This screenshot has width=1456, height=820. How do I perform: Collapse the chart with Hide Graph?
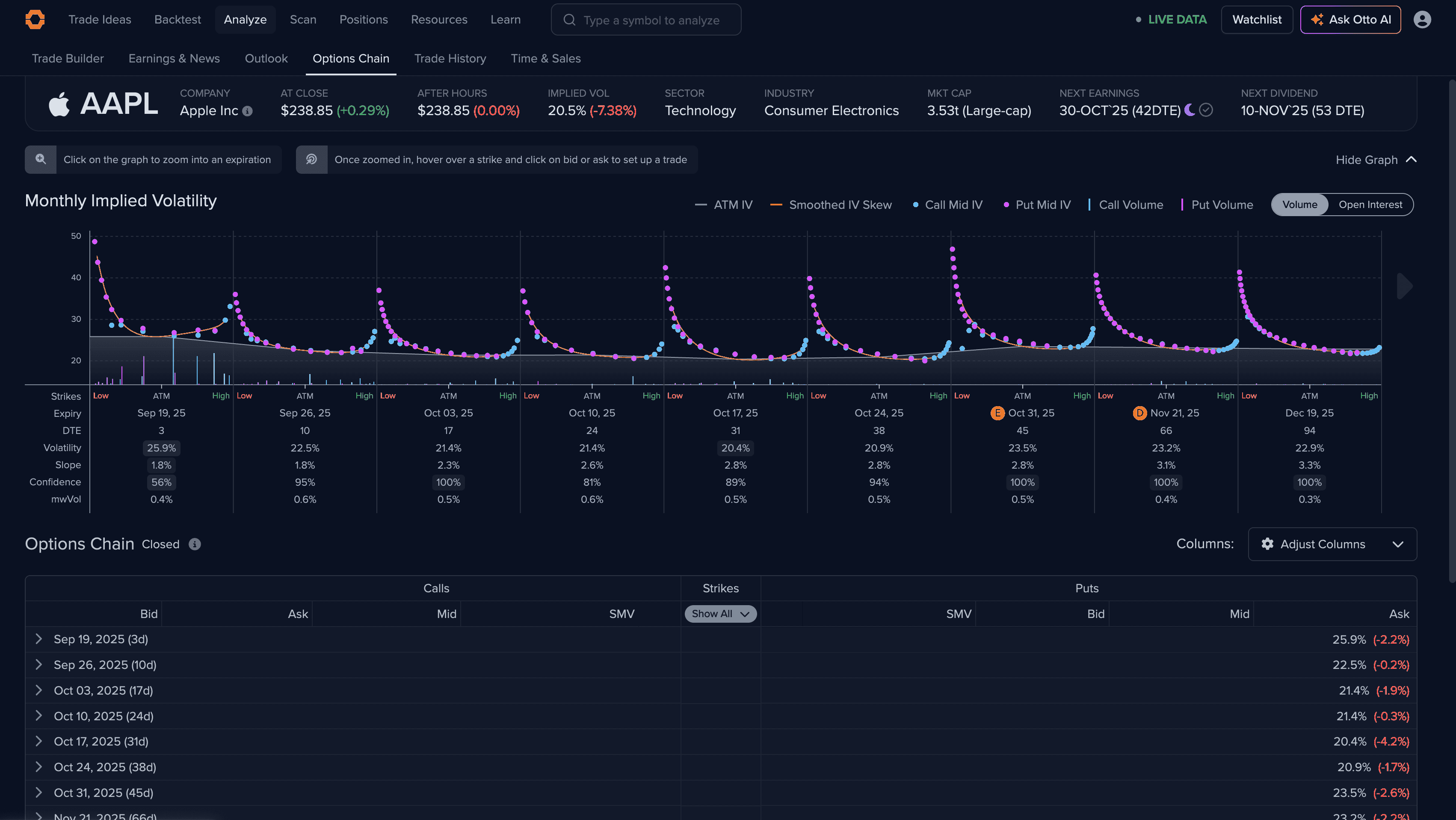coord(1376,160)
